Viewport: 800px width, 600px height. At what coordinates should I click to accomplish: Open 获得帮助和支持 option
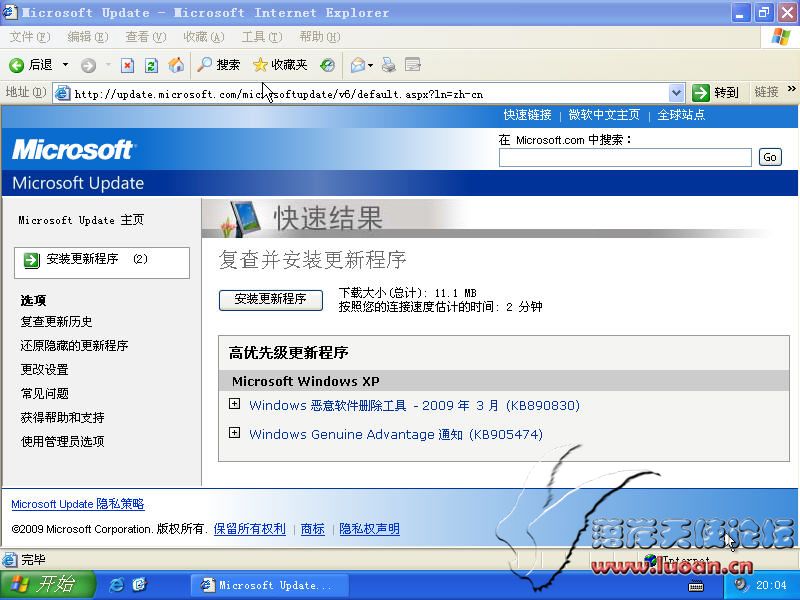click(62, 418)
